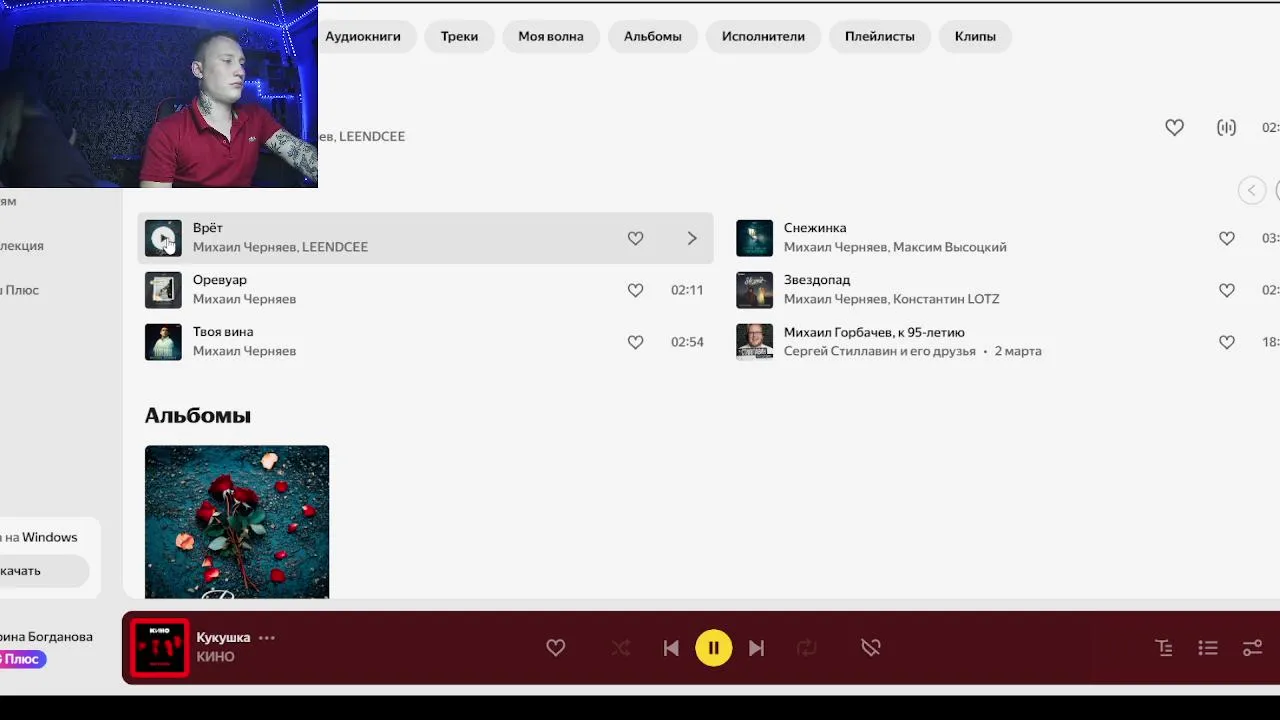Dislike current track broken-heart icon
This screenshot has height=720, width=1280.
click(x=871, y=648)
